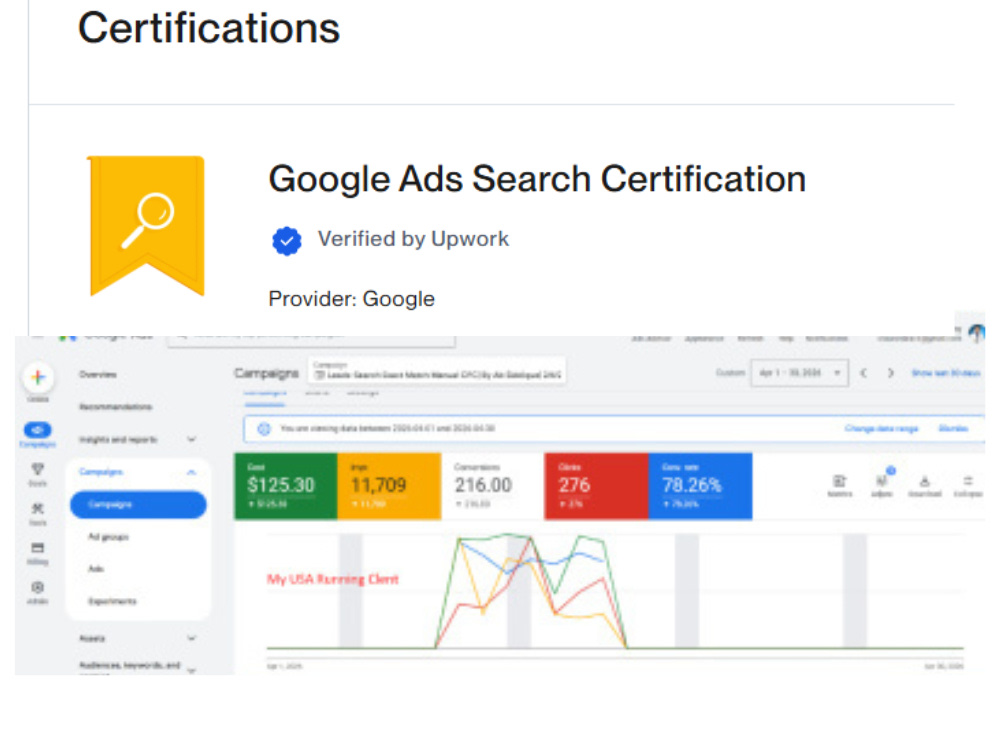Expand the Assets section
Viewport: 1000px width, 750px height.
tap(191, 638)
